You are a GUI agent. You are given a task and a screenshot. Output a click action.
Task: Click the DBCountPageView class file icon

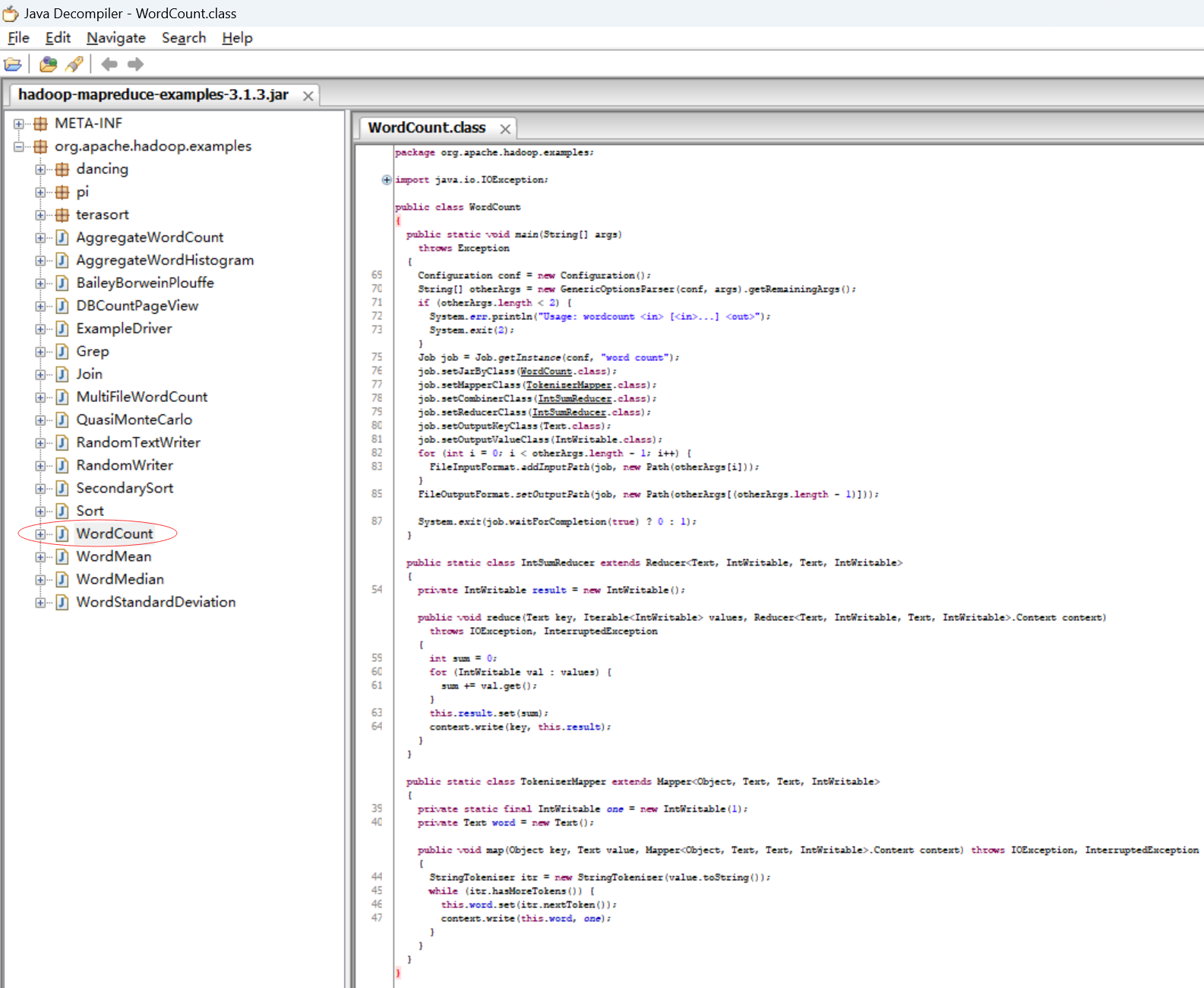tap(62, 306)
